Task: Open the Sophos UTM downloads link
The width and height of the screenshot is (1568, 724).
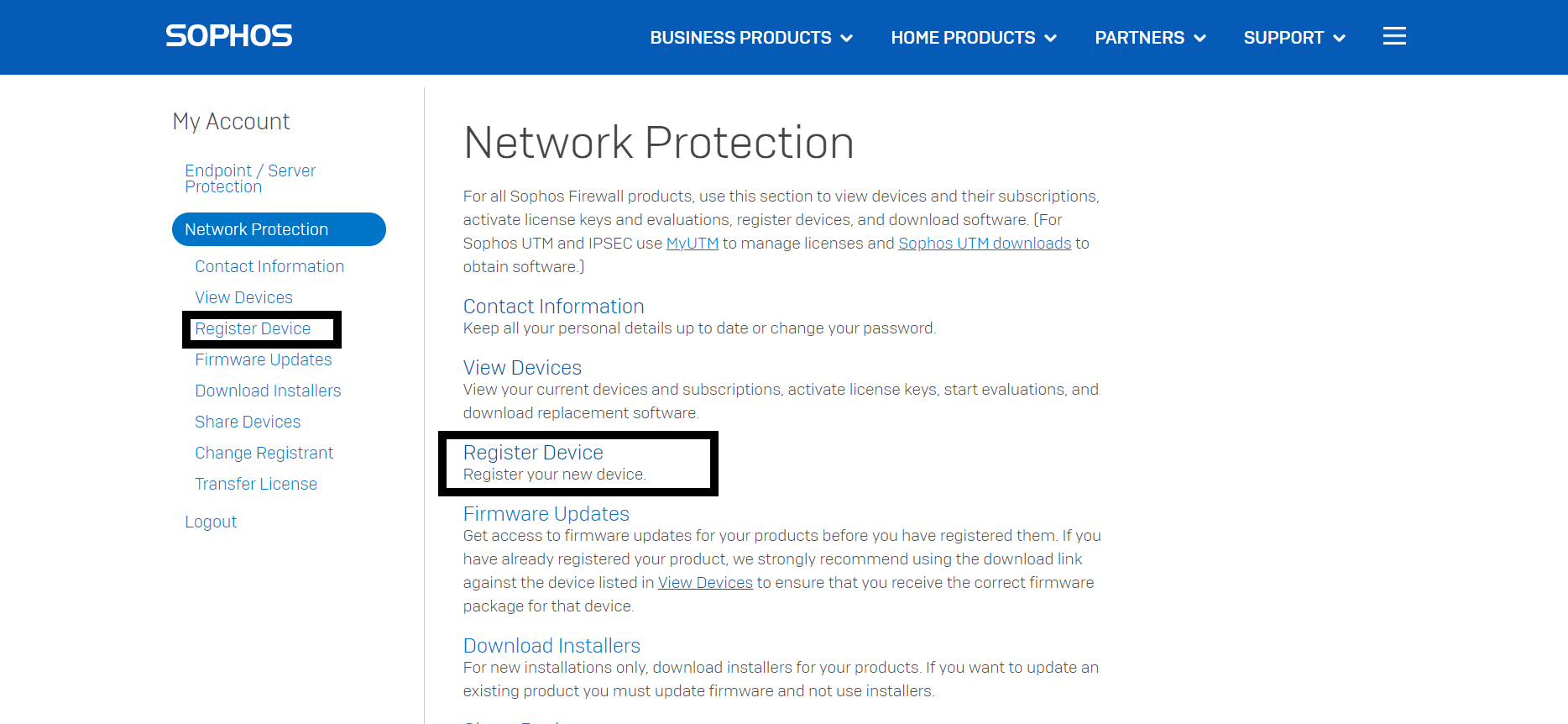Action: (x=985, y=244)
